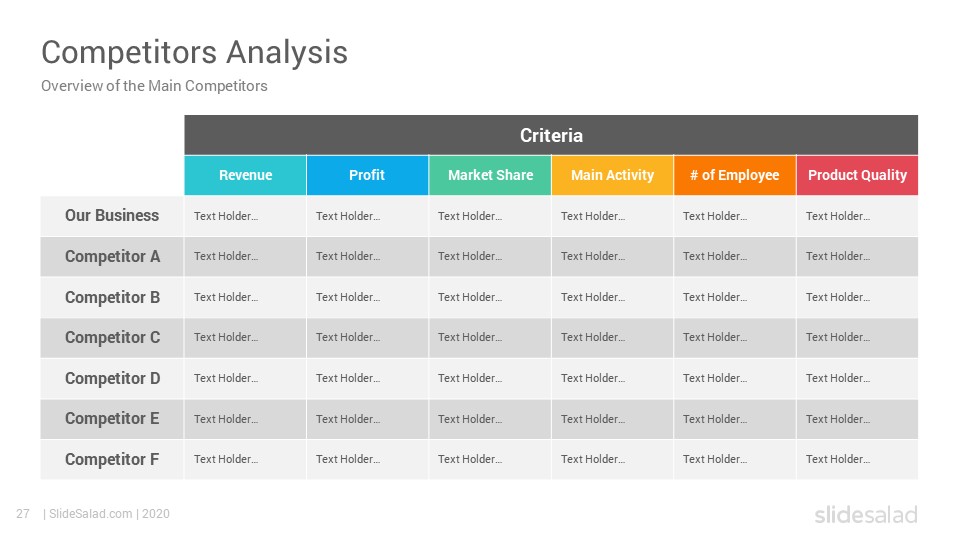Select the Main Activity column header
The image size is (960, 540).
[613, 175]
